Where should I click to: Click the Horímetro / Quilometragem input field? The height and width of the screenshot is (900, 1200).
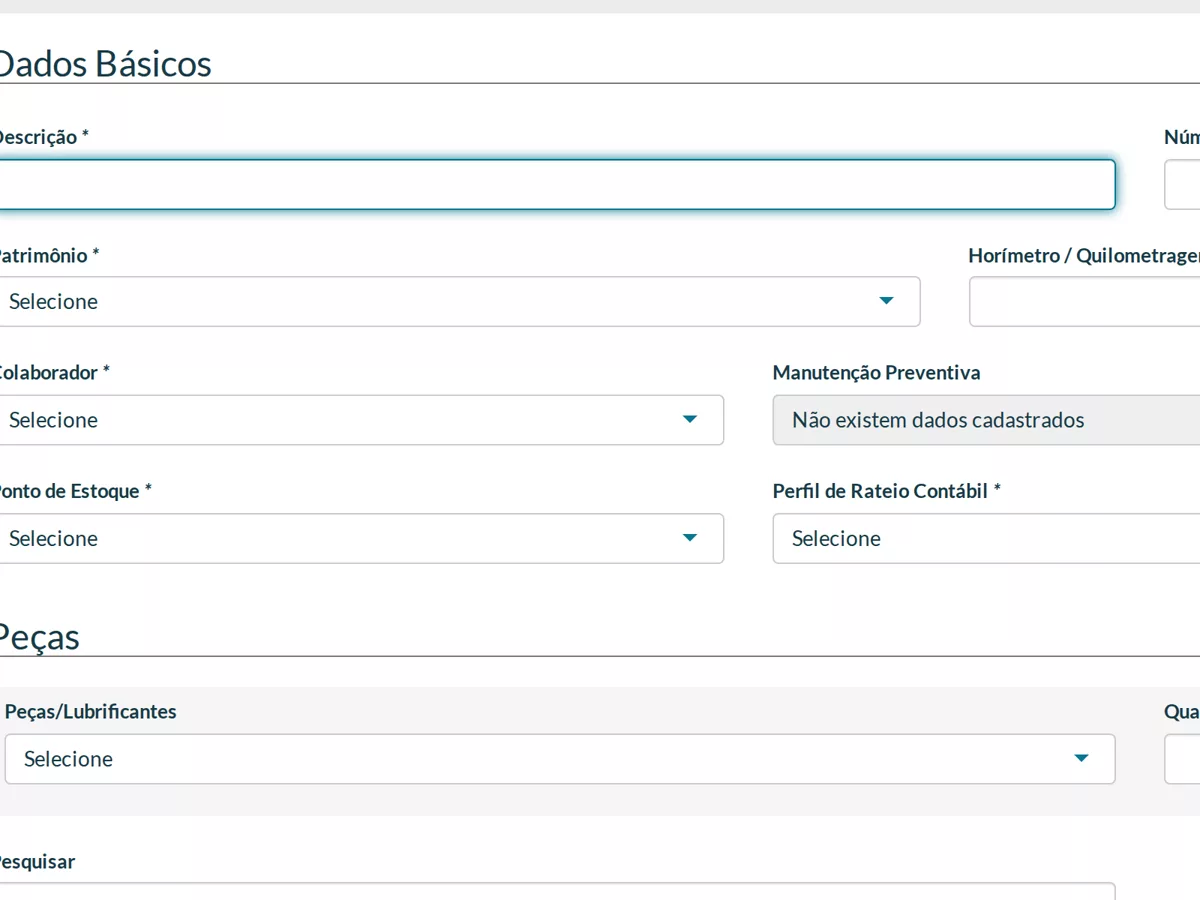[1085, 302]
